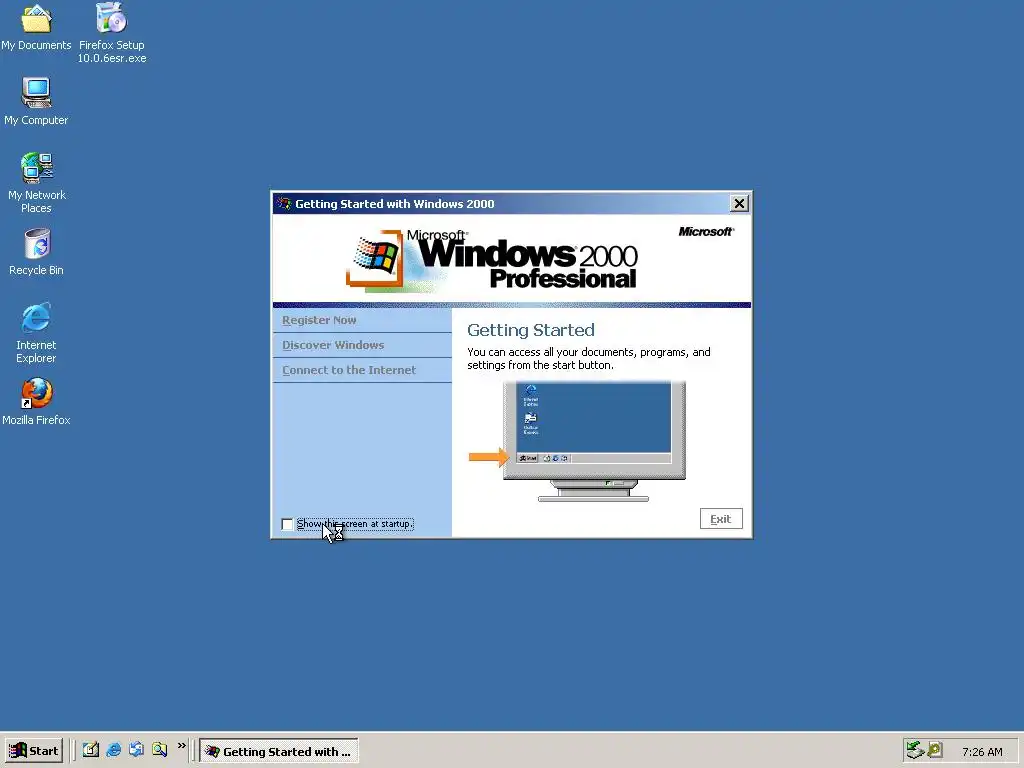Click the Show Desktop quick launch icon
1024x768 pixels.
click(x=91, y=750)
